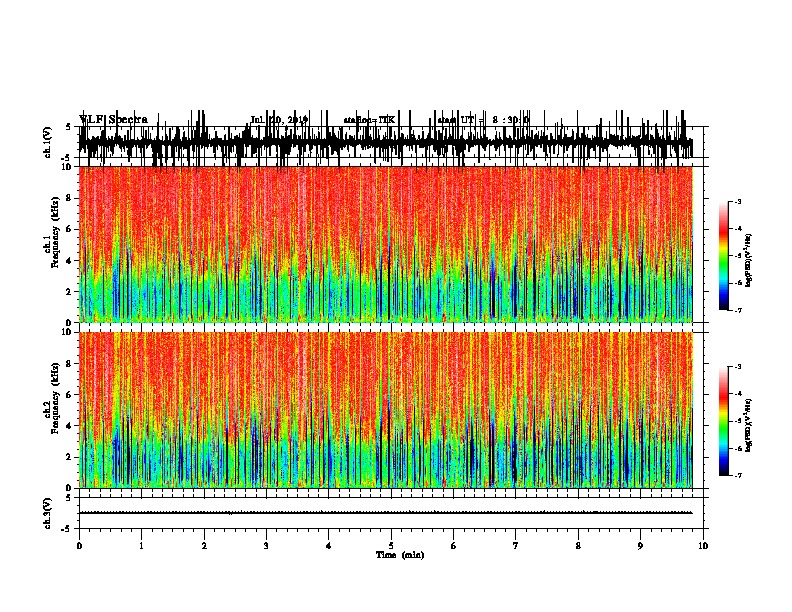Screen dimensions: 792x612
Task: Click the ch.3 flat voltage trace
Action: pyautogui.click(x=386, y=513)
